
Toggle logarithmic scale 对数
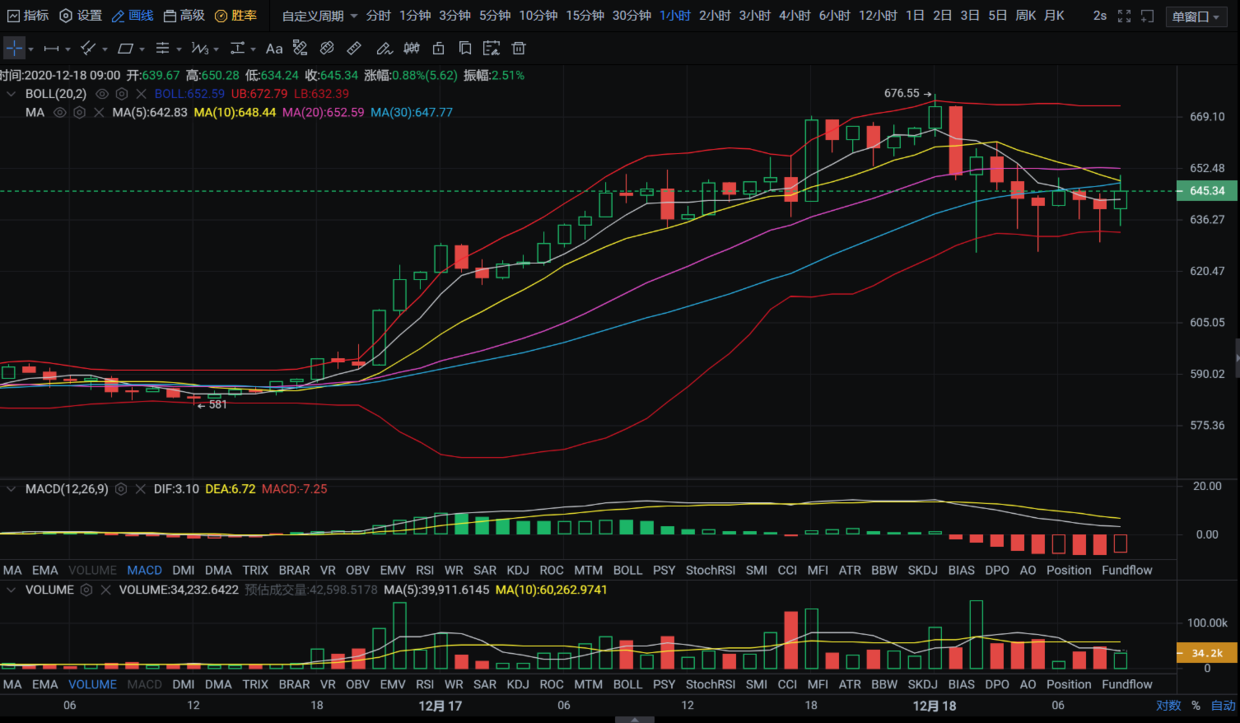click(1168, 706)
